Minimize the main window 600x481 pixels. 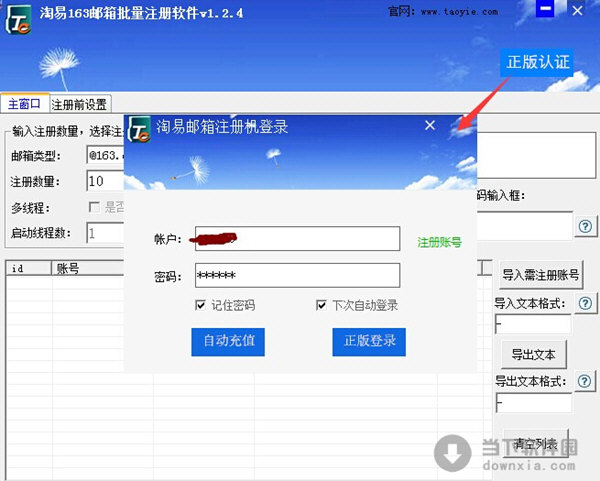tap(545, 9)
